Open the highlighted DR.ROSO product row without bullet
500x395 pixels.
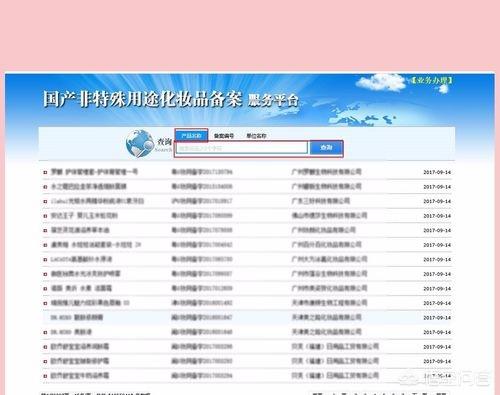pyautogui.click(x=77, y=317)
